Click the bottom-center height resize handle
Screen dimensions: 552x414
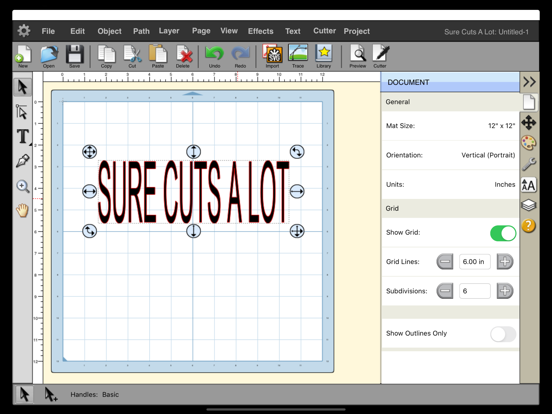point(193,231)
